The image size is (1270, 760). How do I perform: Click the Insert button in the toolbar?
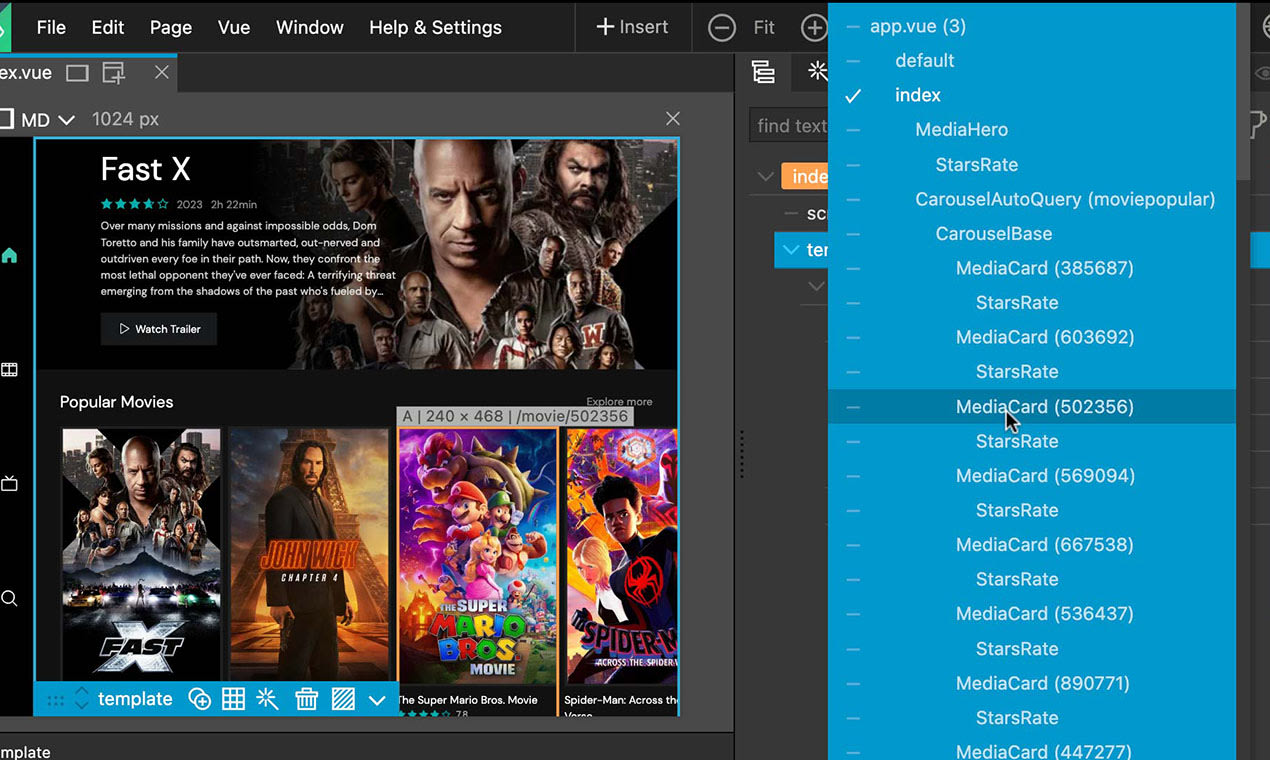(x=632, y=27)
